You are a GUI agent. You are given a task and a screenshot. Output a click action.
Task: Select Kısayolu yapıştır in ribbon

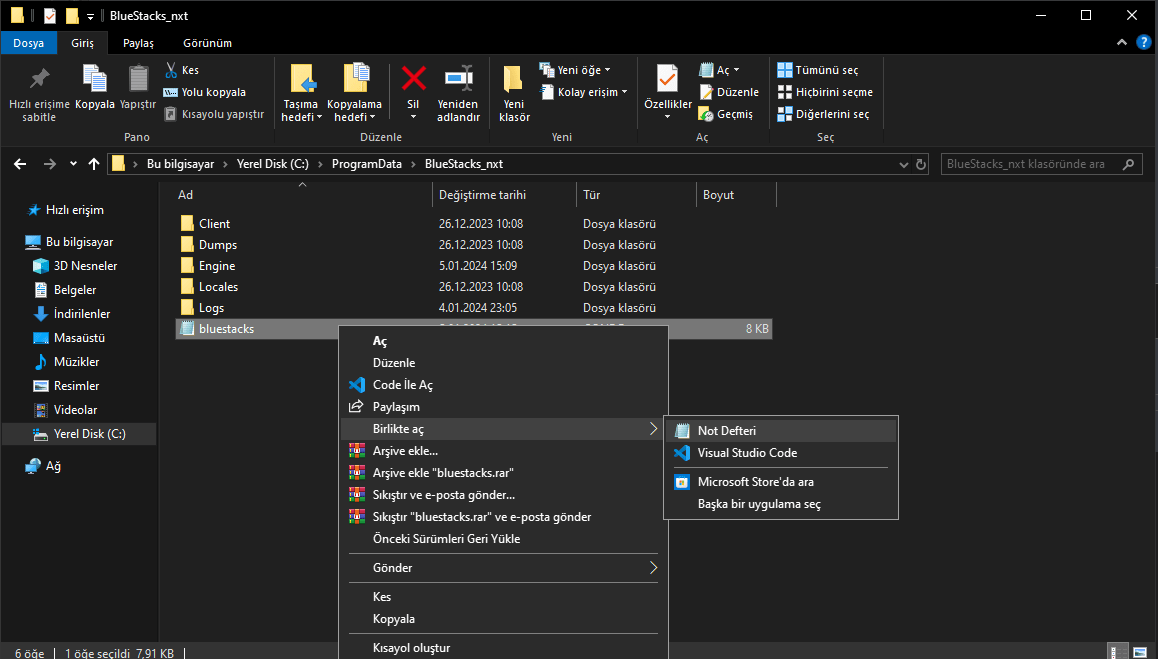tap(213, 115)
